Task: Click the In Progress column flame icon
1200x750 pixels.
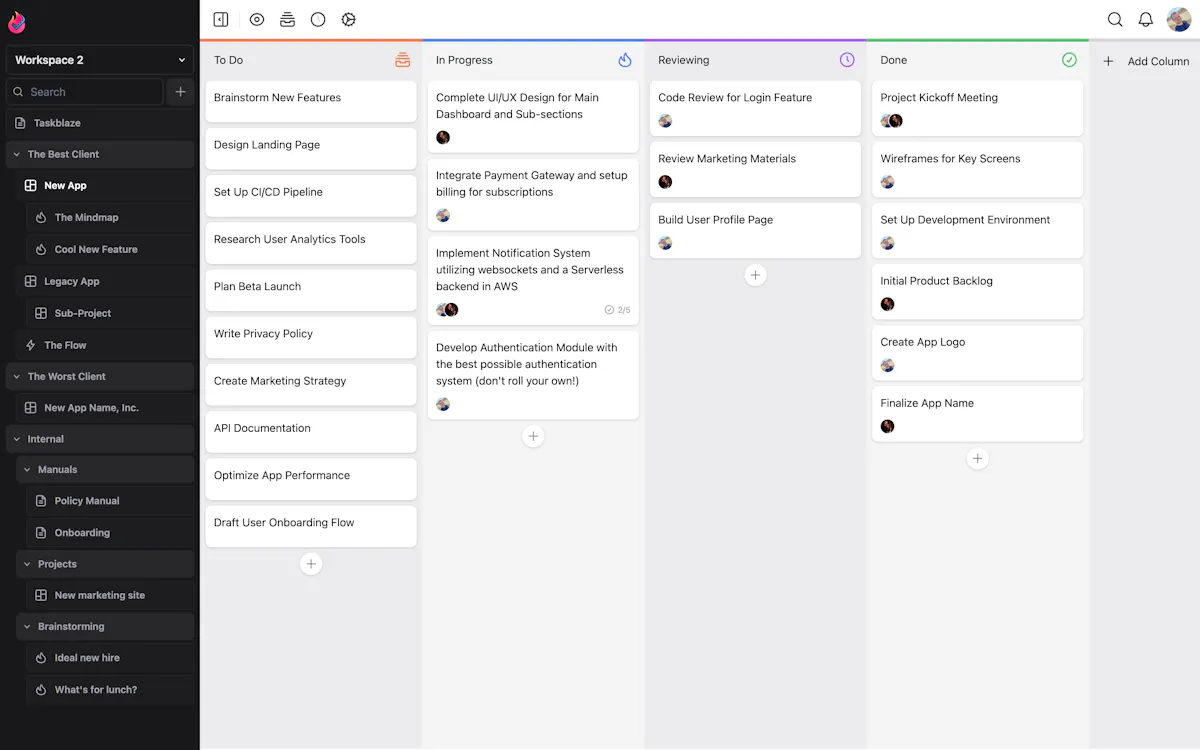Action: click(625, 60)
